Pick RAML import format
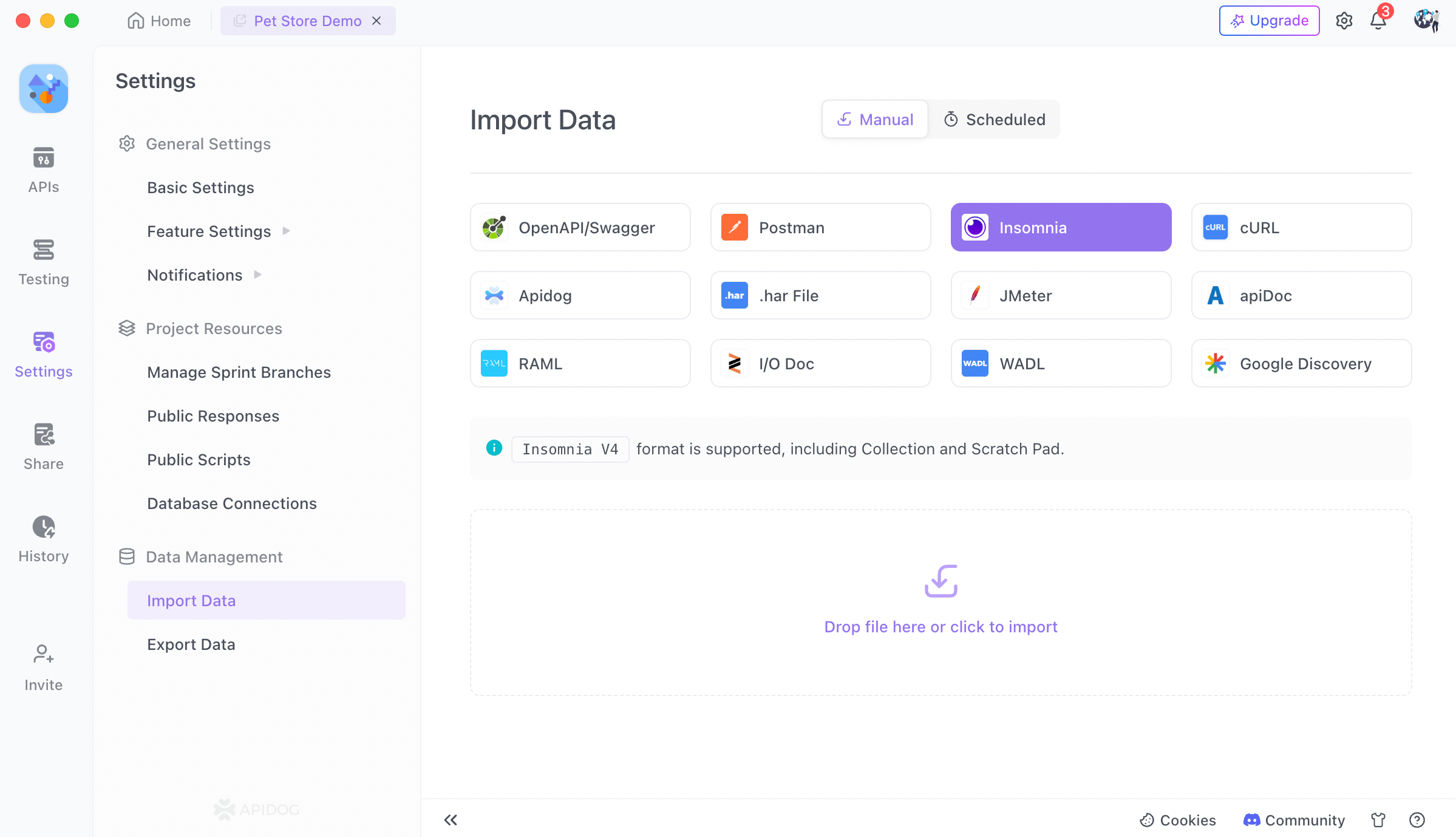Screen dimensions: 1456x837 (580, 363)
